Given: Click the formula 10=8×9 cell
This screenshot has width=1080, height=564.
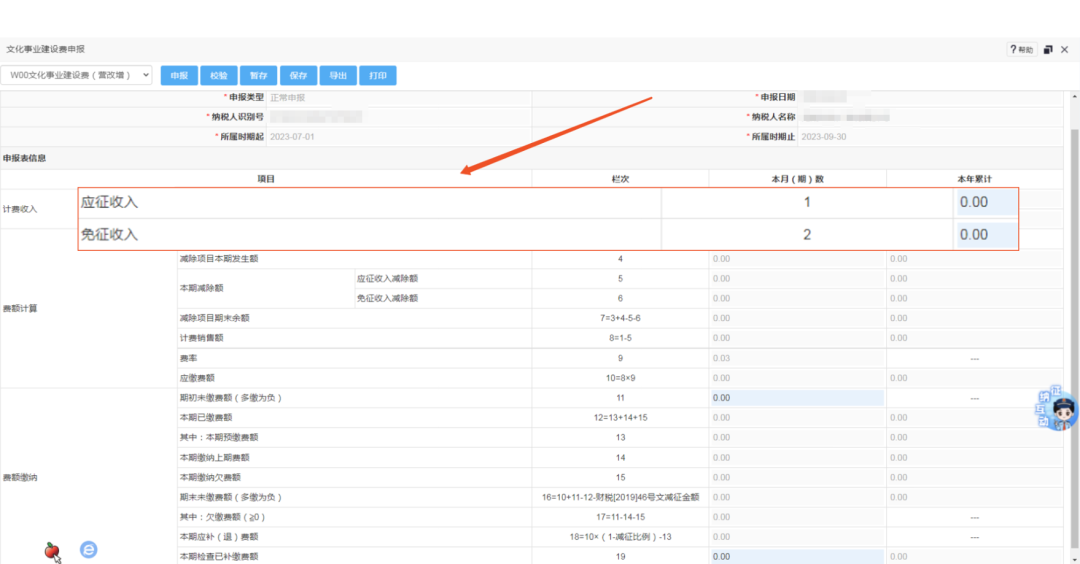Looking at the screenshot, I should (x=620, y=378).
